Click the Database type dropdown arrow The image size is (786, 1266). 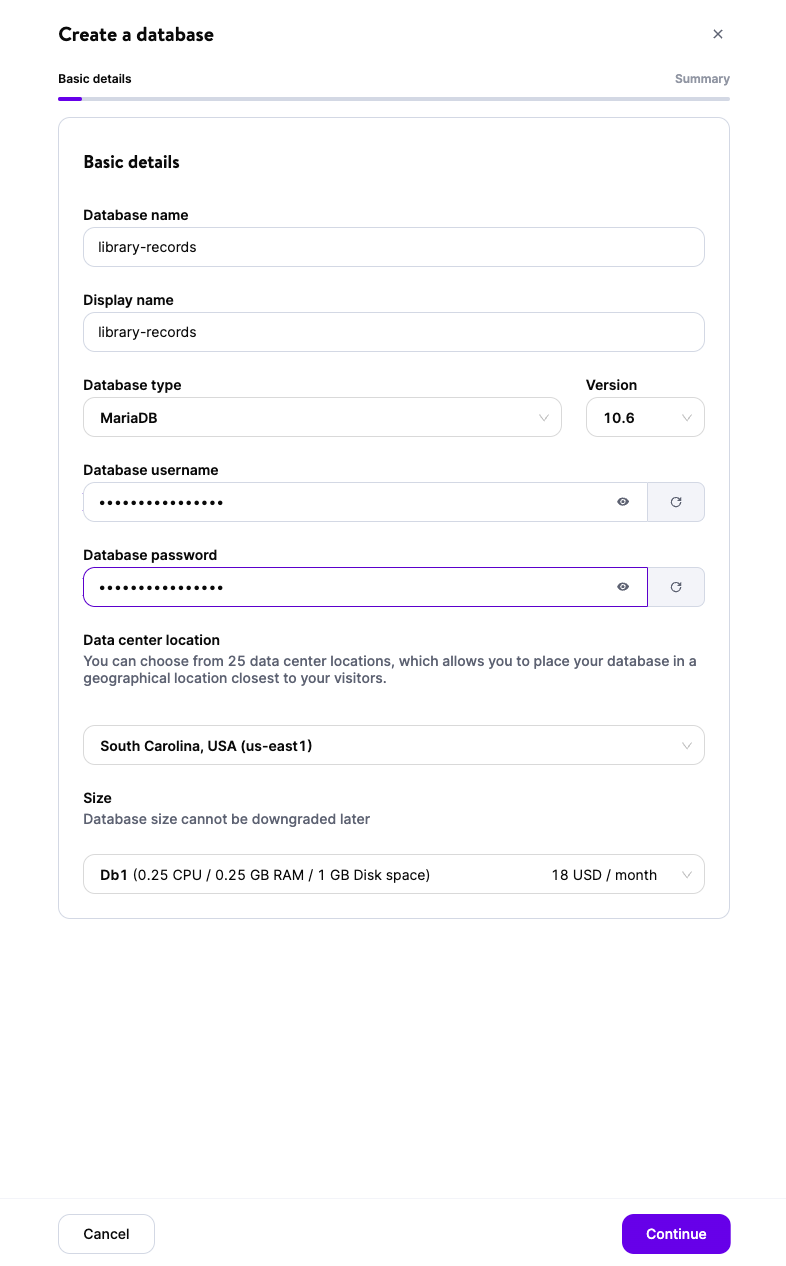(543, 417)
